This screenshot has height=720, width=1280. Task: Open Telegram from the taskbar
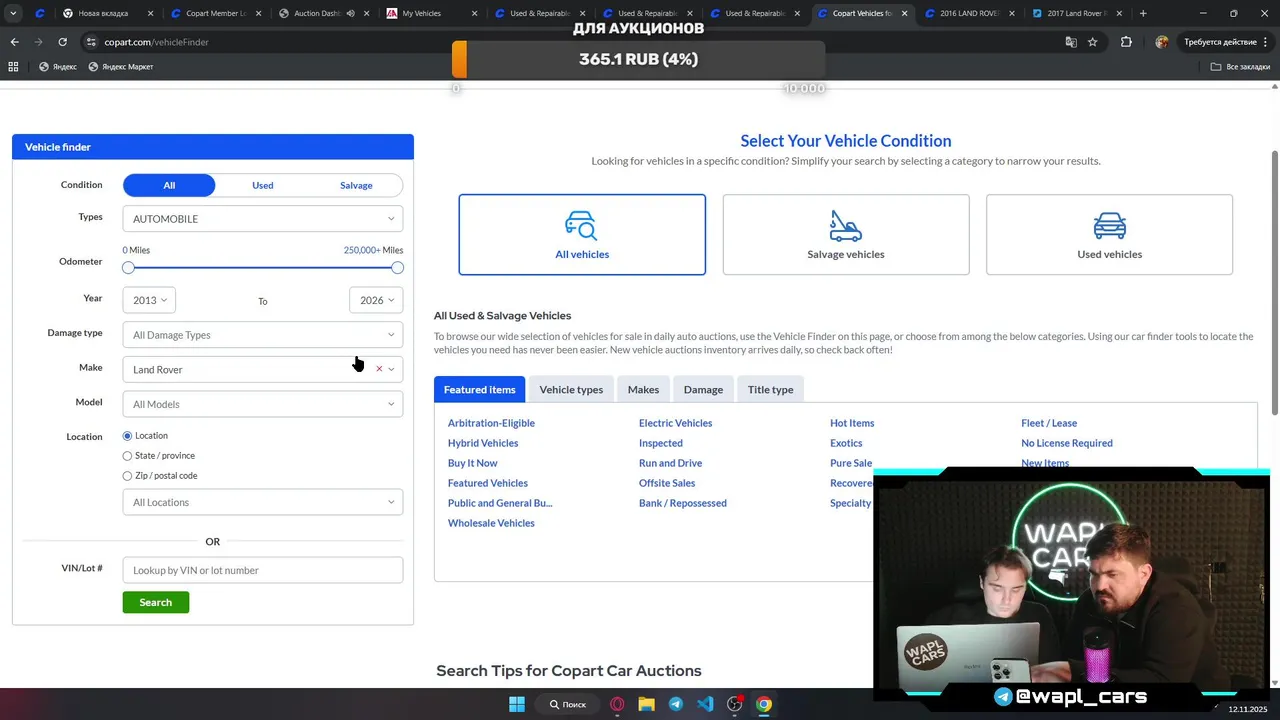coord(676,704)
